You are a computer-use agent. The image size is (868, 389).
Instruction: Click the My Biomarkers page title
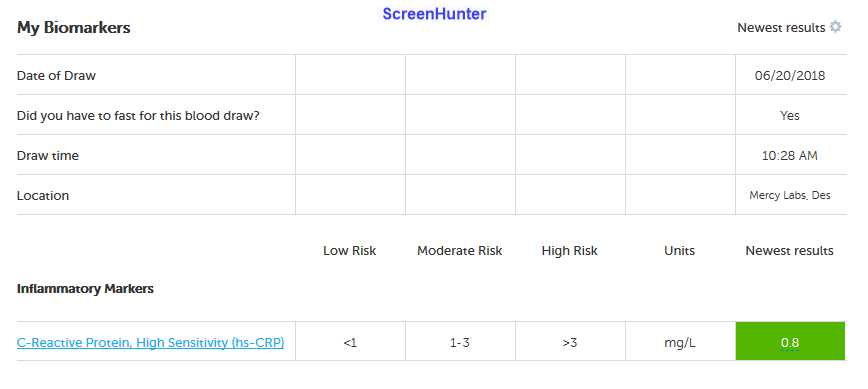(x=74, y=28)
